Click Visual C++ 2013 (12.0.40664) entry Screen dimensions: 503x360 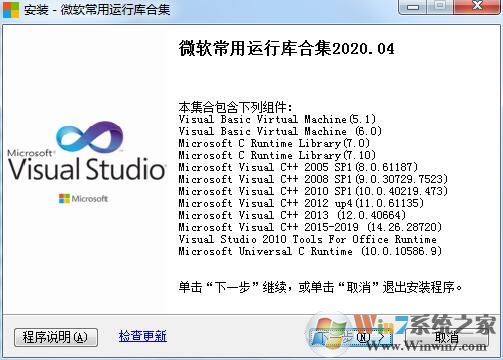pos(292,215)
